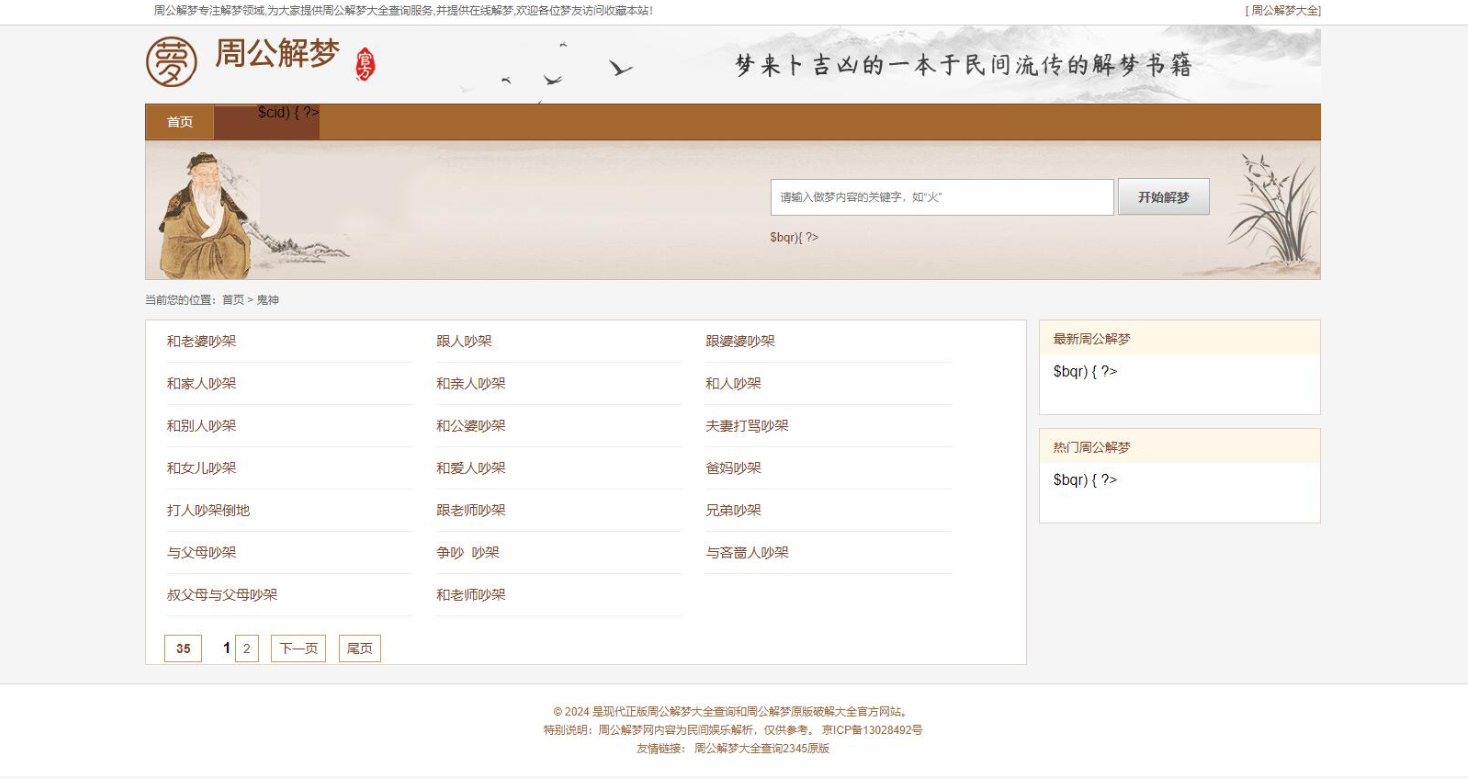
Task: Open the 和公婆吵架 article link
Action: [x=471, y=425]
